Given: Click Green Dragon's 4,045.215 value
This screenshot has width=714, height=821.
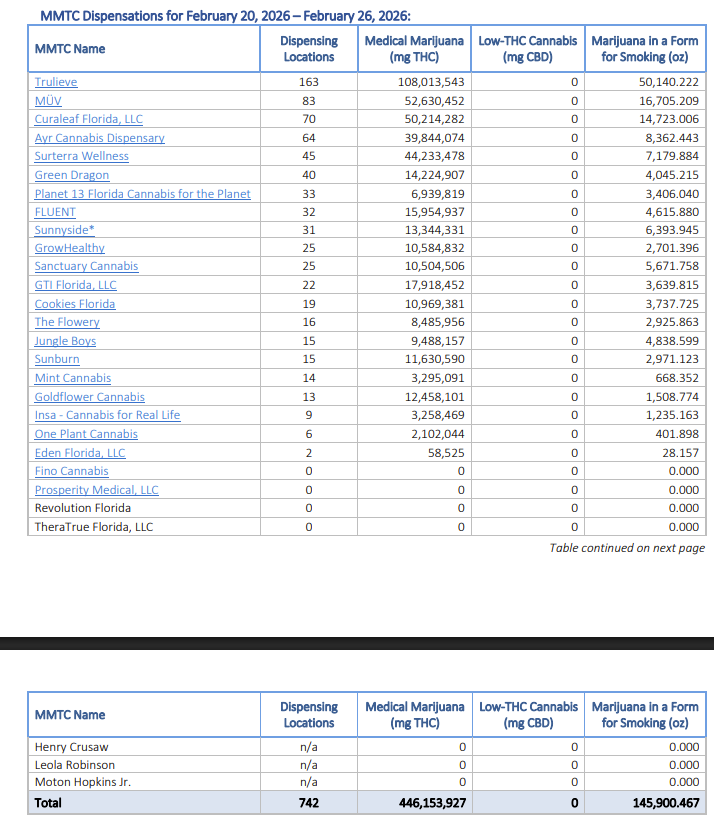Looking at the screenshot, I should 672,175.
